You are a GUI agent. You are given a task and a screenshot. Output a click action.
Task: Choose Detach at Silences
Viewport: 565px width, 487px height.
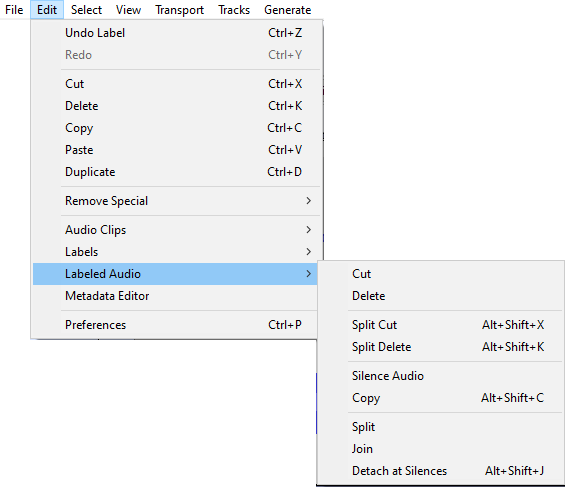pyautogui.click(x=441, y=471)
